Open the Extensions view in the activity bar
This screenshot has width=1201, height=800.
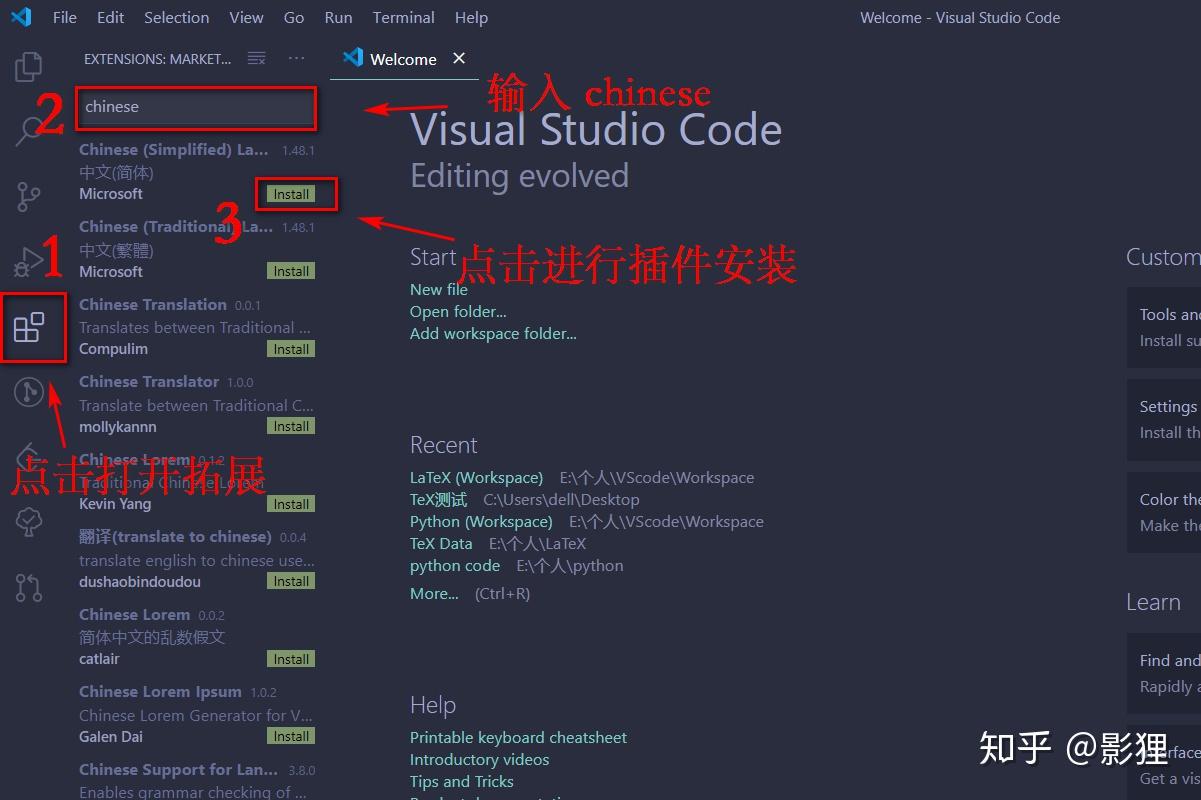point(33,327)
